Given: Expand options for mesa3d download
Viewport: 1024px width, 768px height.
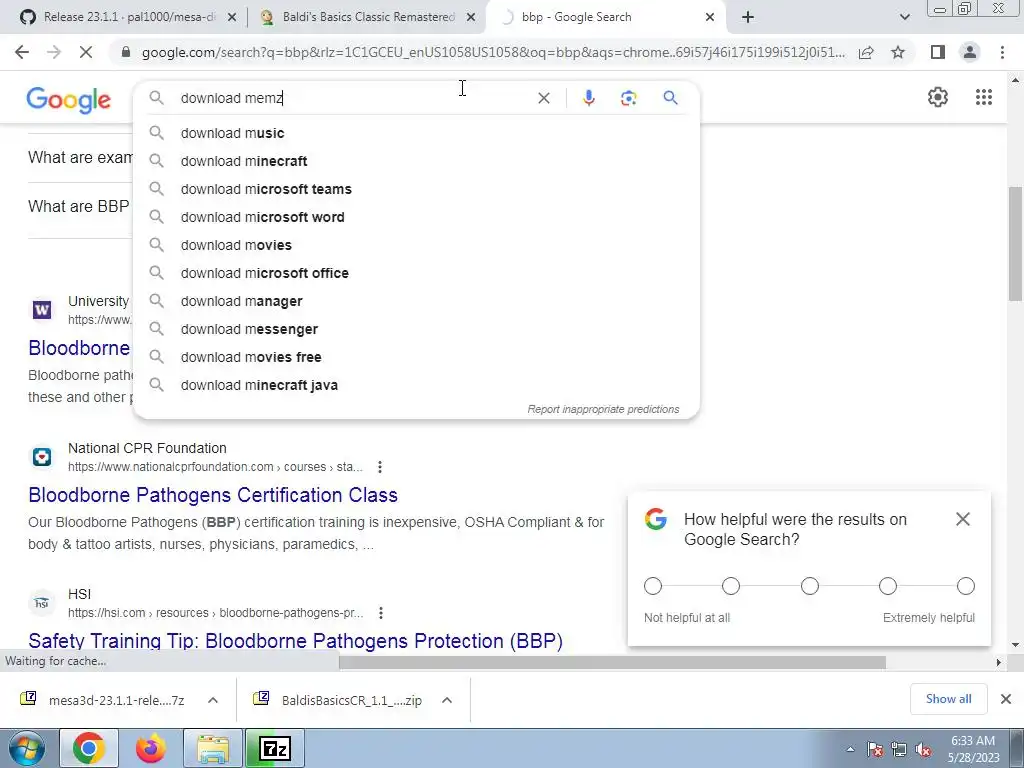Looking at the screenshot, I should 213,700.
